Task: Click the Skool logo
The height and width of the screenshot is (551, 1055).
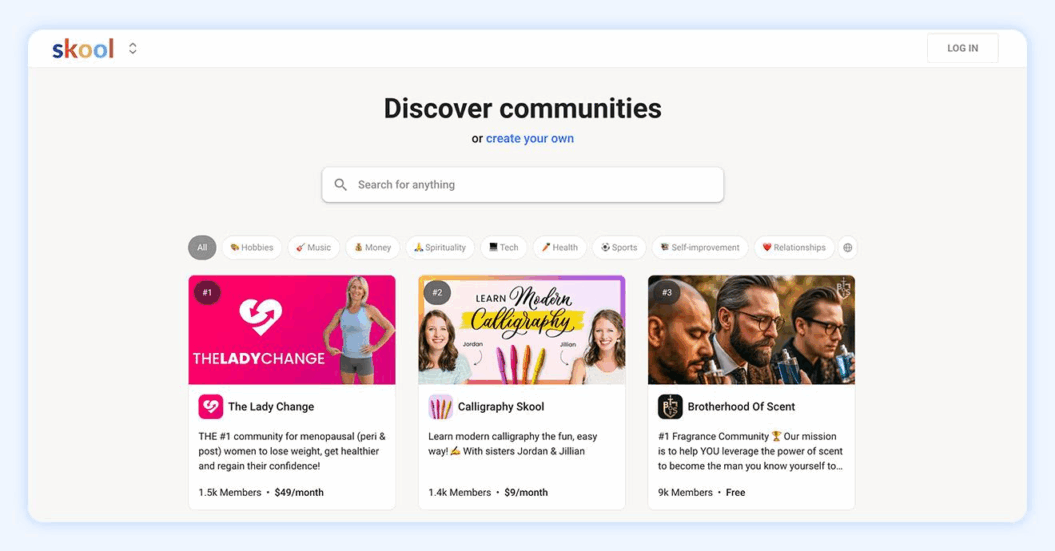Action: point(83,48)
